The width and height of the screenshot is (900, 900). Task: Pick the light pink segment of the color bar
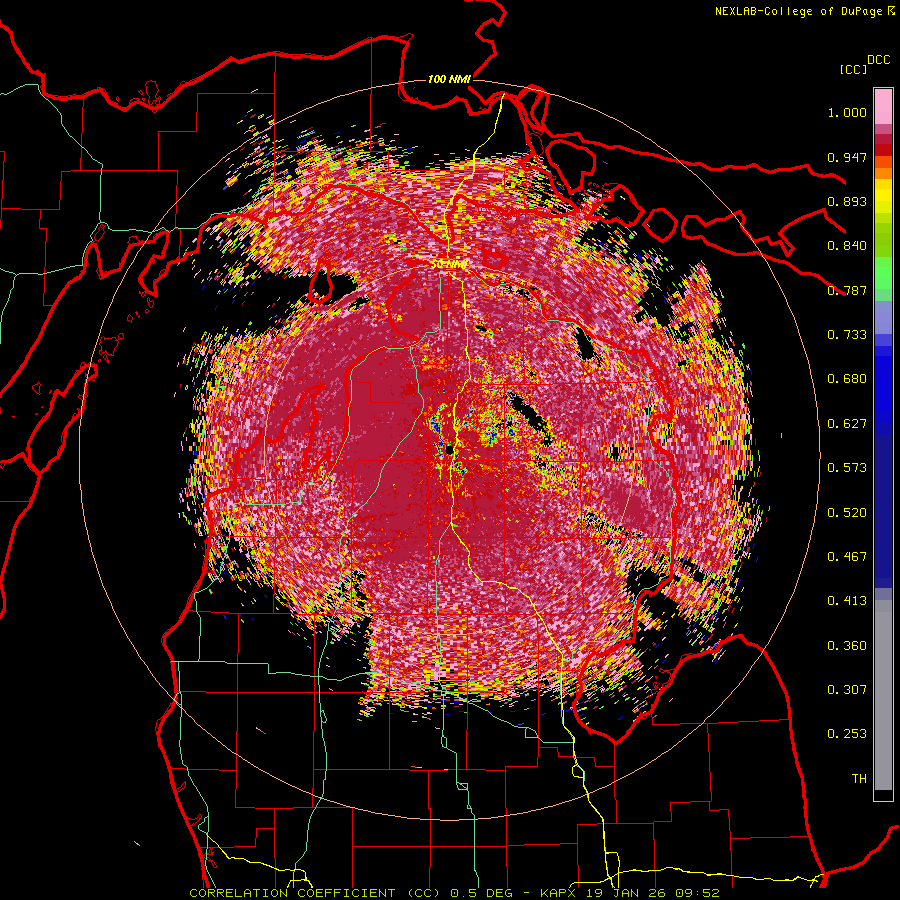tap(883, 106)
